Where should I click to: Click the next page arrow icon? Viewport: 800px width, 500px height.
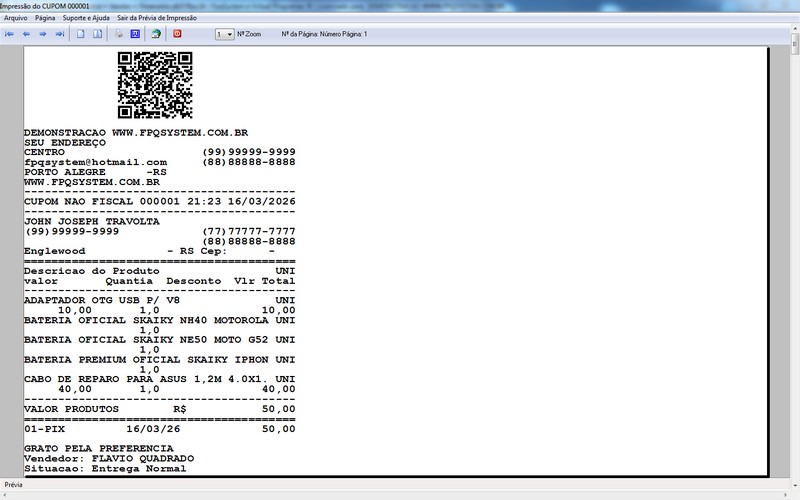(43, 34)
